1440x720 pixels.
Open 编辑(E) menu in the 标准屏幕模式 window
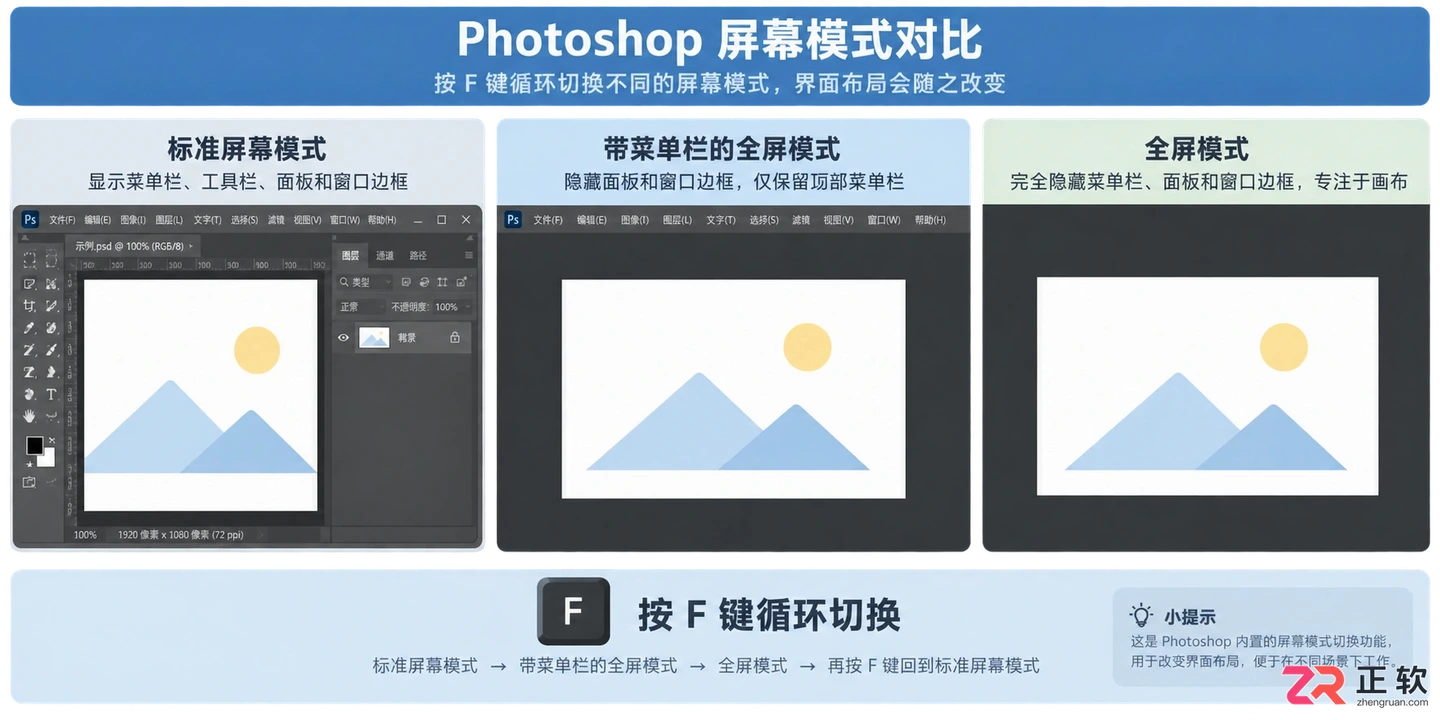point(98,220)
